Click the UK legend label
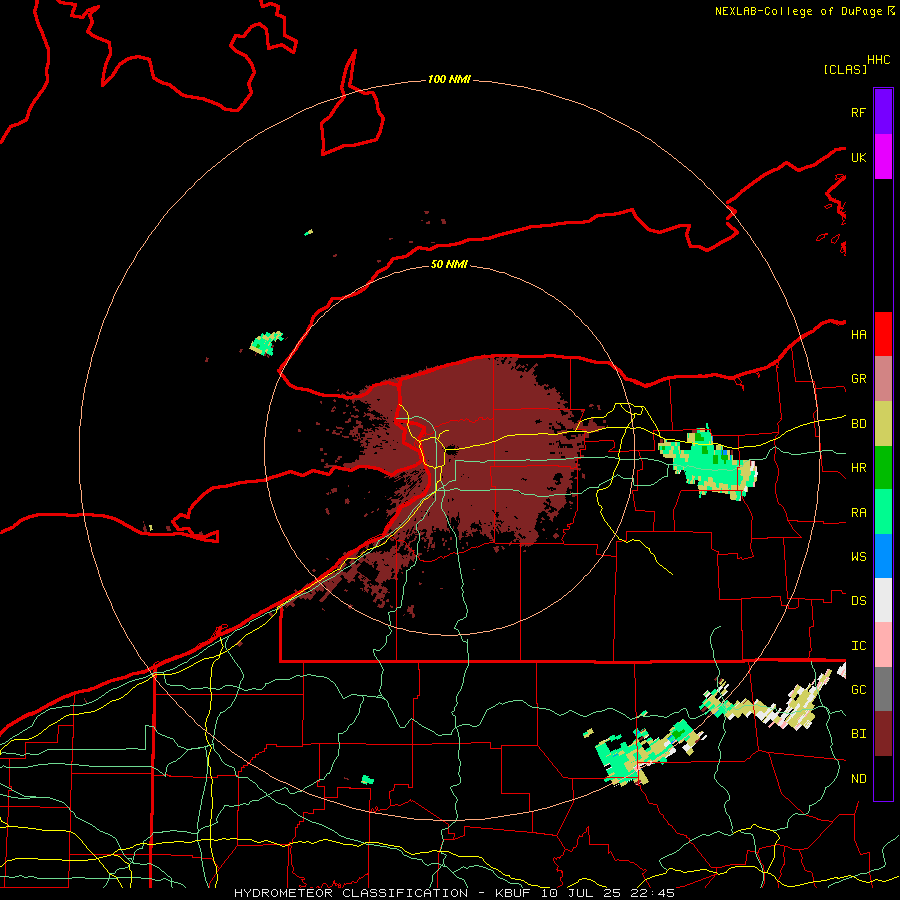The image size is (900, 900). point(858,157)
